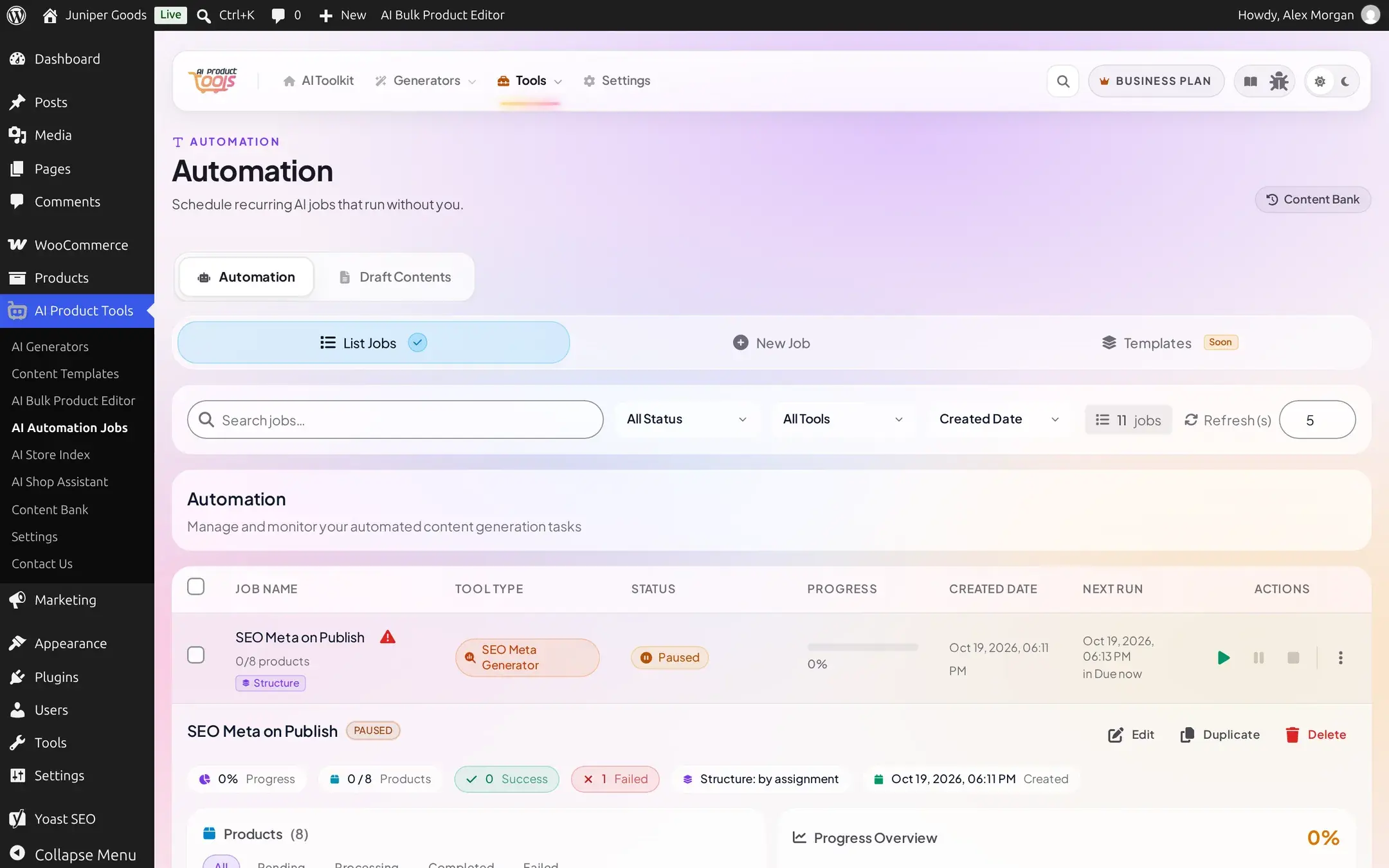1389x868 pixels.
Task: Run the SEO Meta on Publish job
Action: click(x=1223, y=657)
